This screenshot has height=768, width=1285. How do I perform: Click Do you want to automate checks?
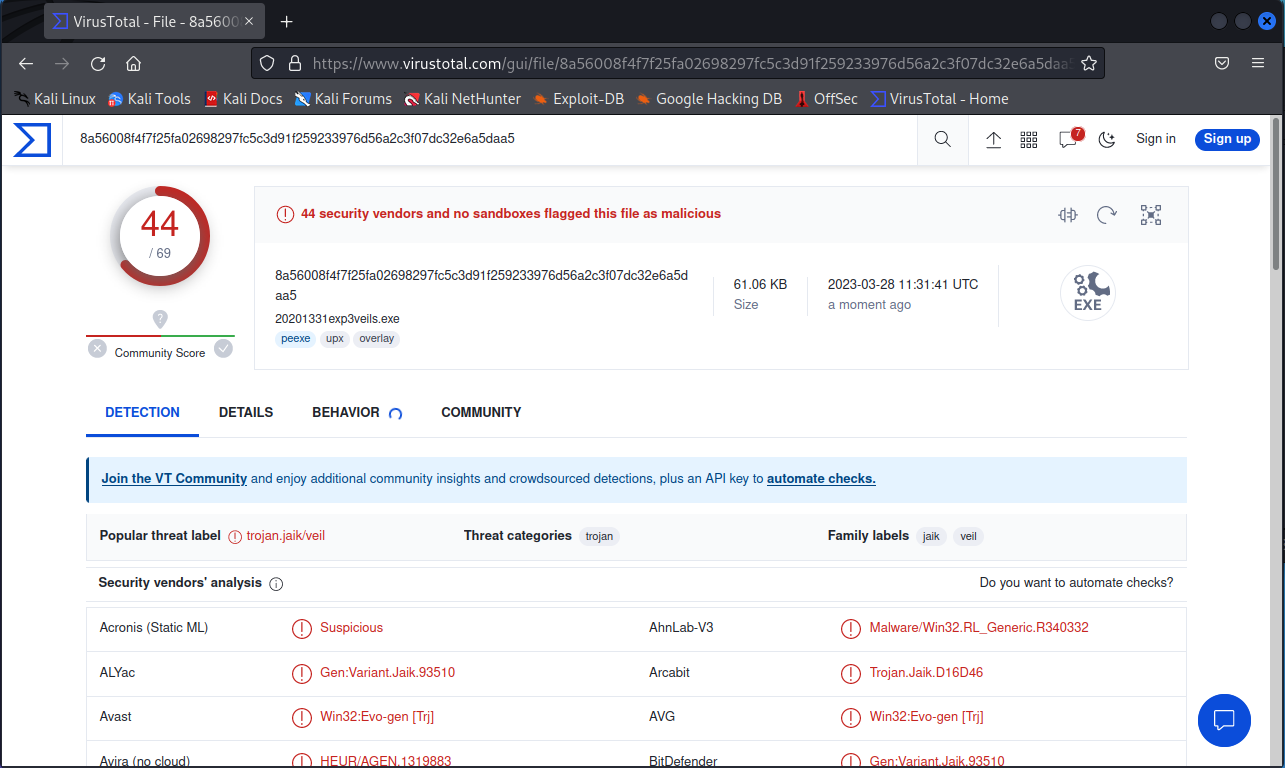(x=1076, y=583)
